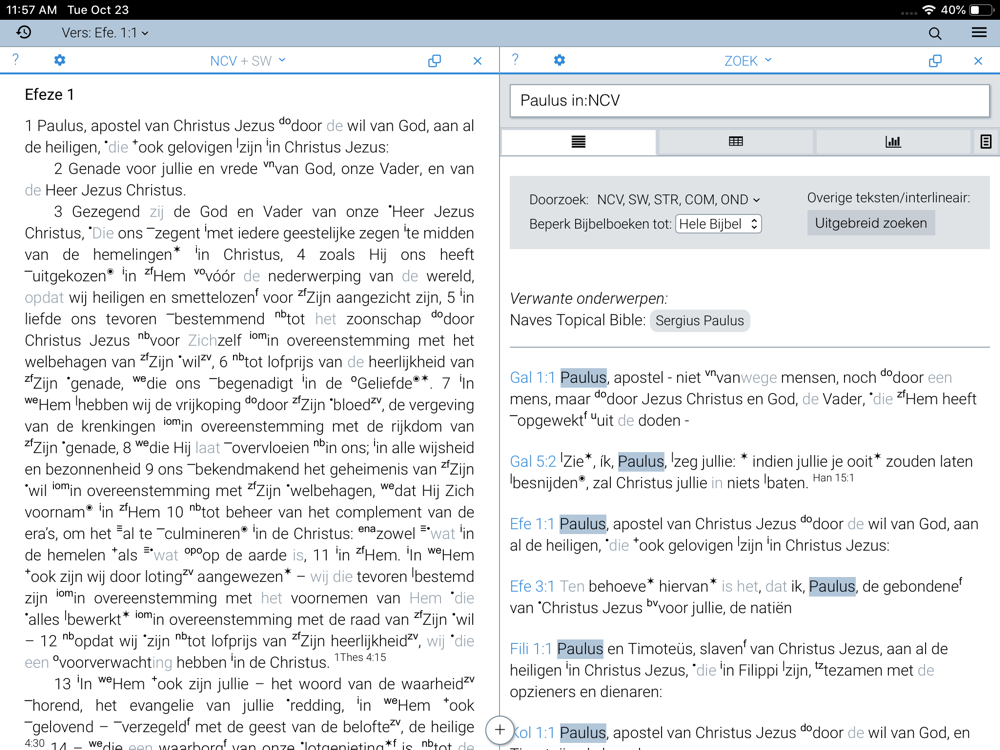Open the verse selector Vers: Efe. 1:1
The width and height of the screenshot is (1000, 750).
tap(105, 33)
